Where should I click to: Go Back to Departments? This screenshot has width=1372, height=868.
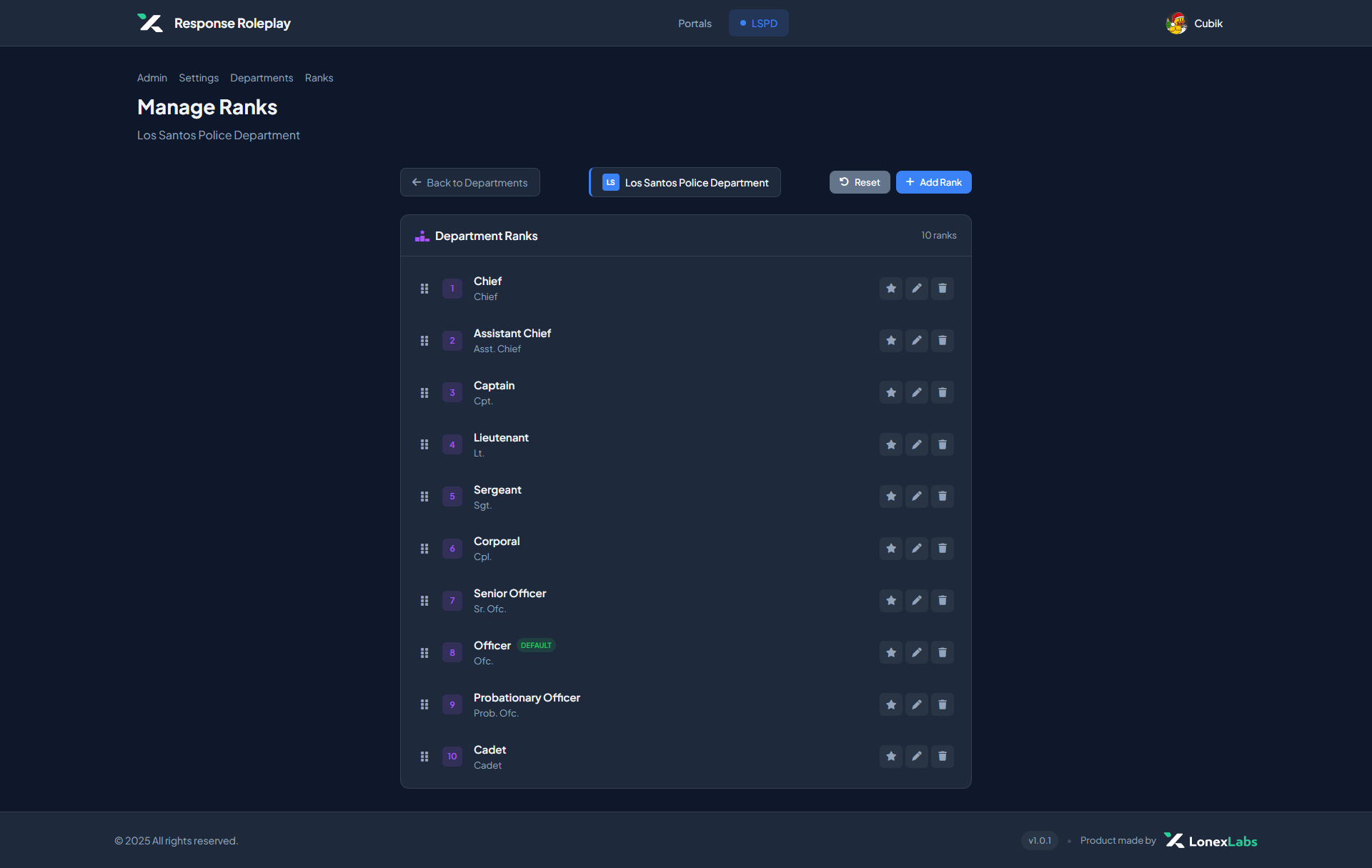[x=470, y=182]
